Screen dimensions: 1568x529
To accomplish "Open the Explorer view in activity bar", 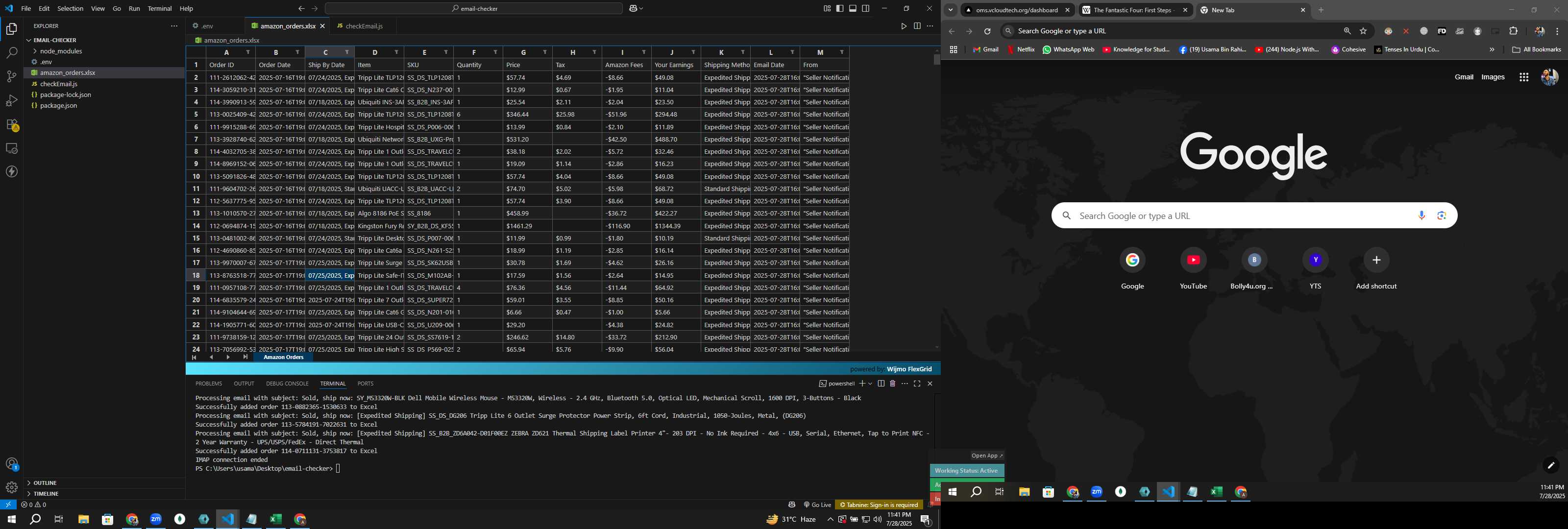I will click(x=12, y=28).
